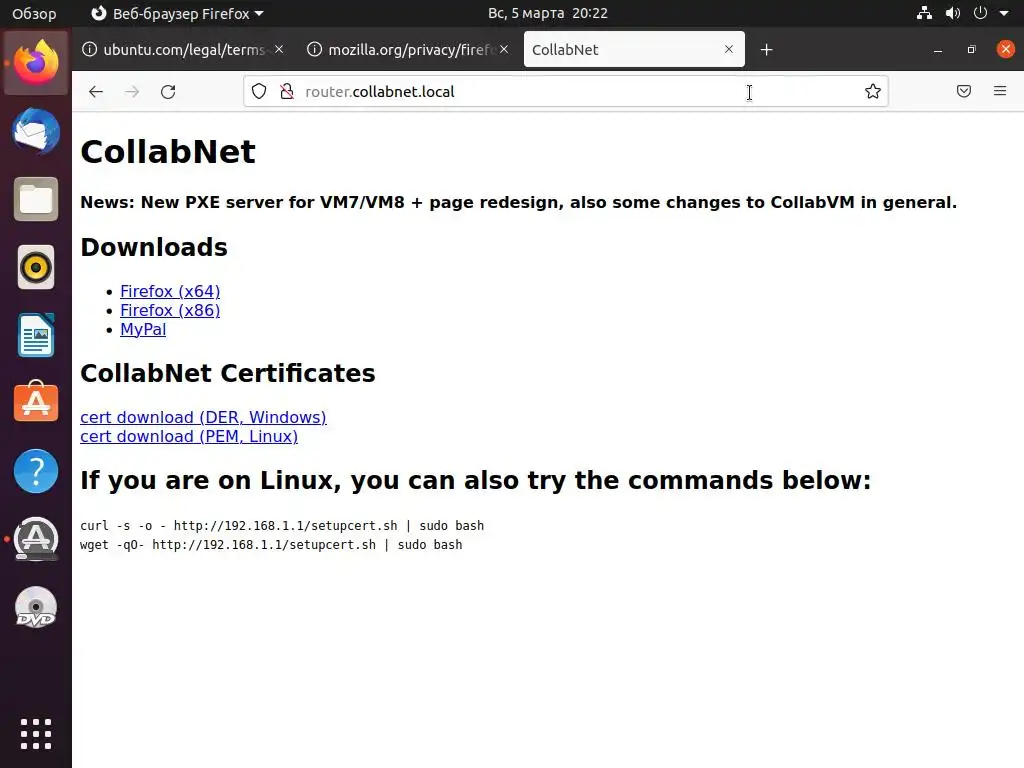Expand the system menu arrow
The height and width of the screenshot is (768, 1024).
pos(1004,13)
